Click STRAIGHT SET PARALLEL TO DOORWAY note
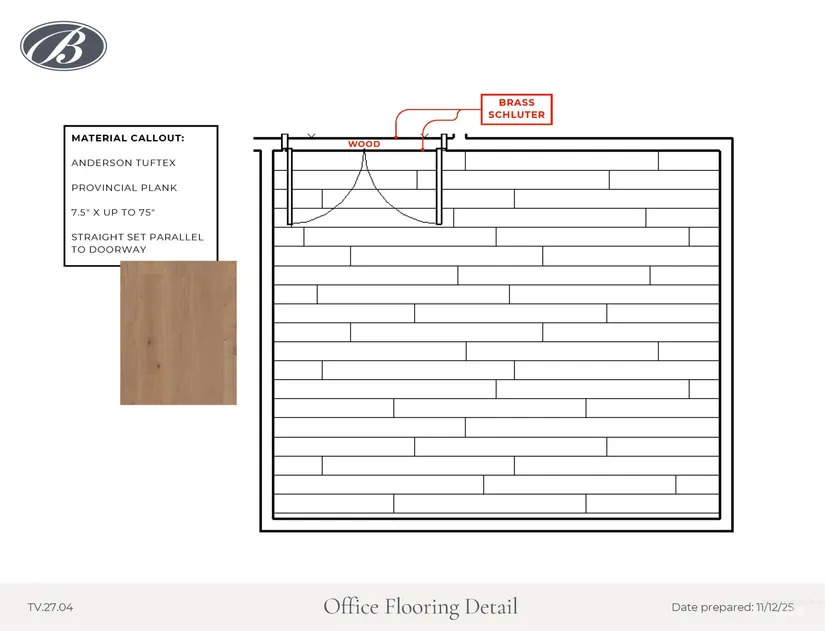This screenshot has width=825, height=631. (137, 243)
